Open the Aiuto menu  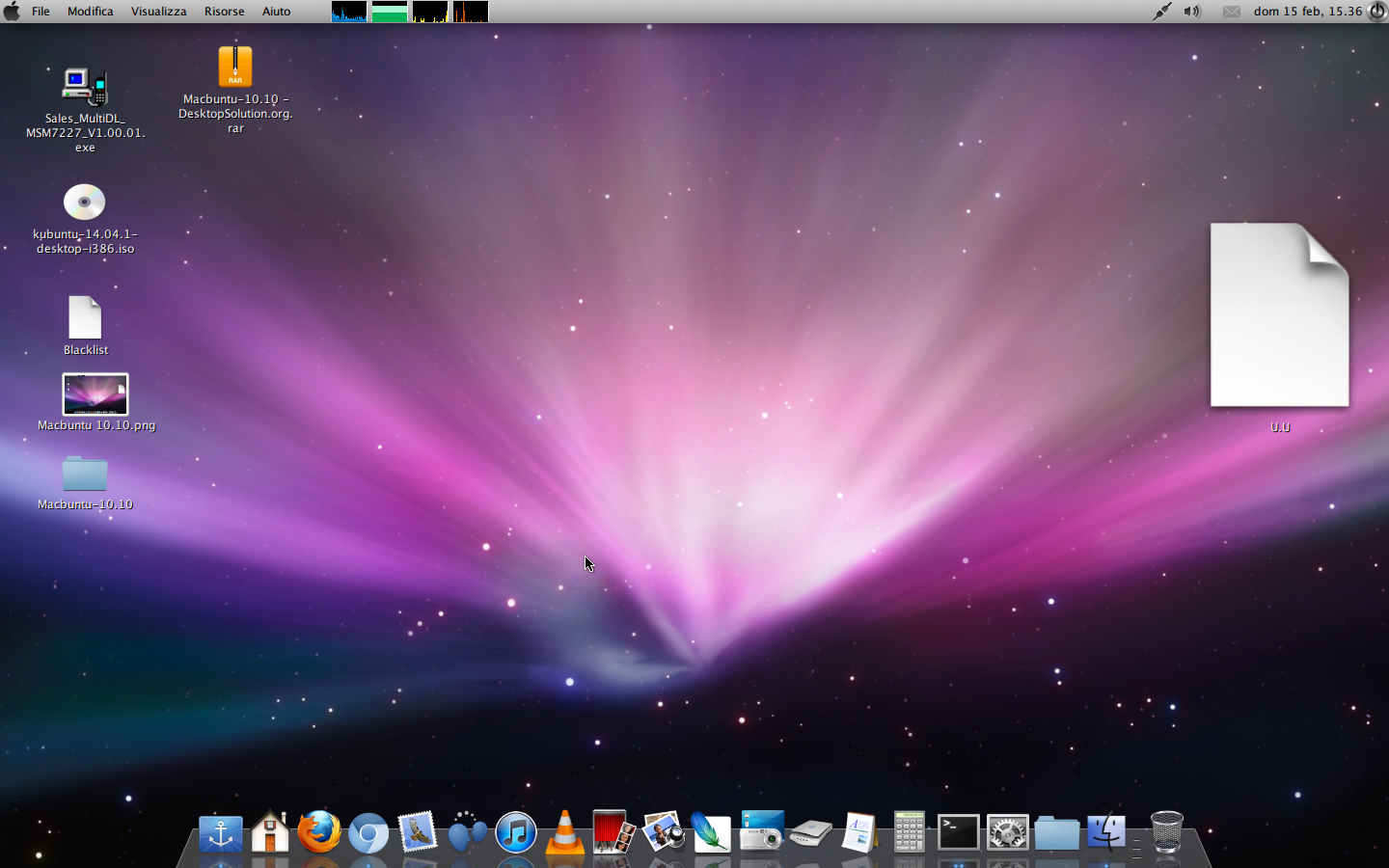[x=276, y=12]
